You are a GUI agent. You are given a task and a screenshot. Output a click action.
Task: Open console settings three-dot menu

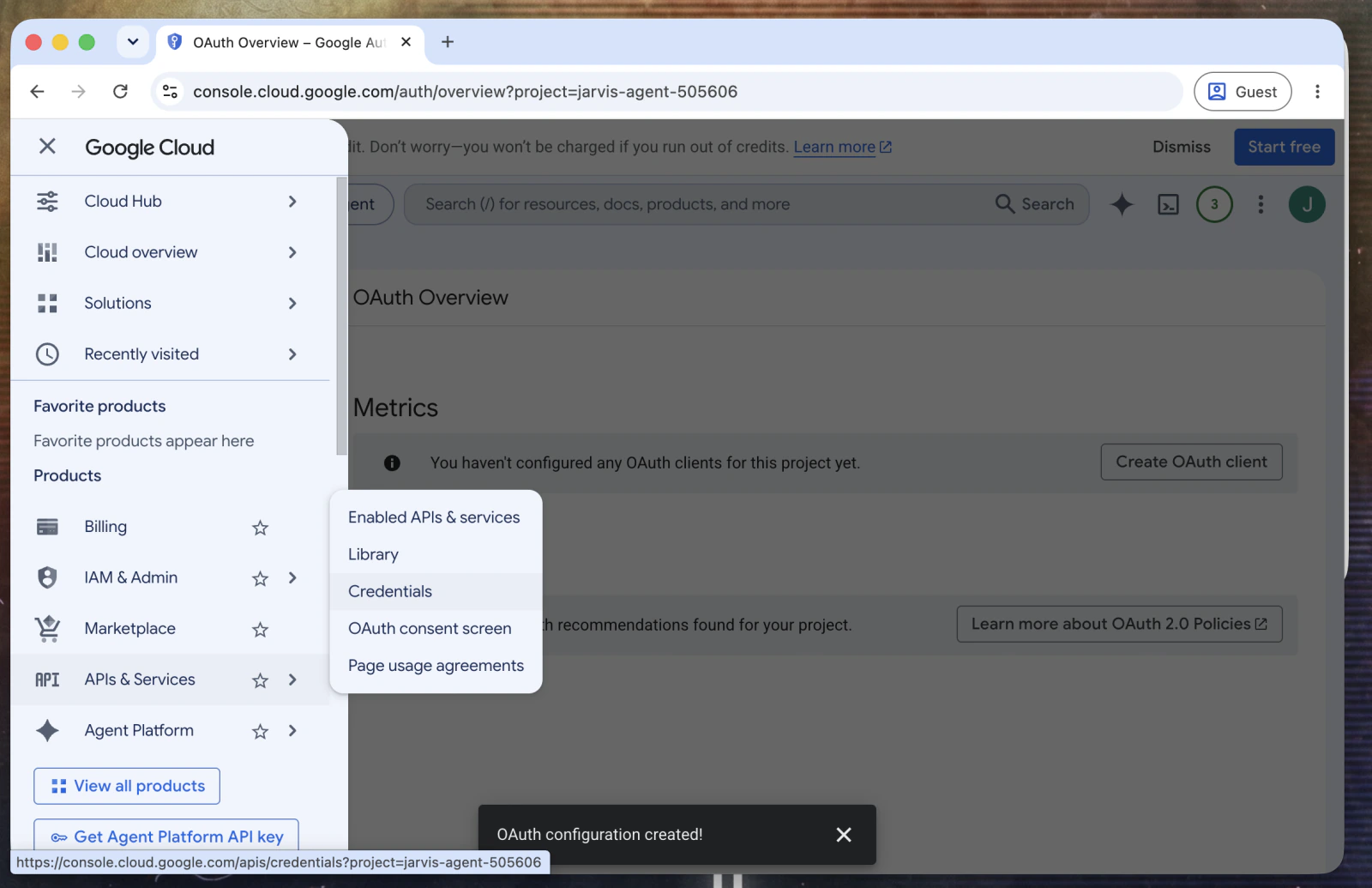[1261, 204]
